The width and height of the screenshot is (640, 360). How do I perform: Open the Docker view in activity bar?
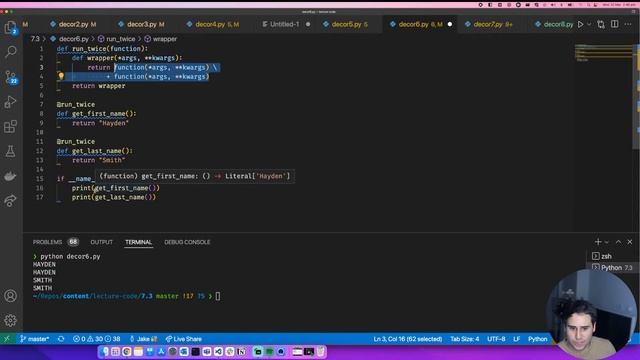(11, 176)
